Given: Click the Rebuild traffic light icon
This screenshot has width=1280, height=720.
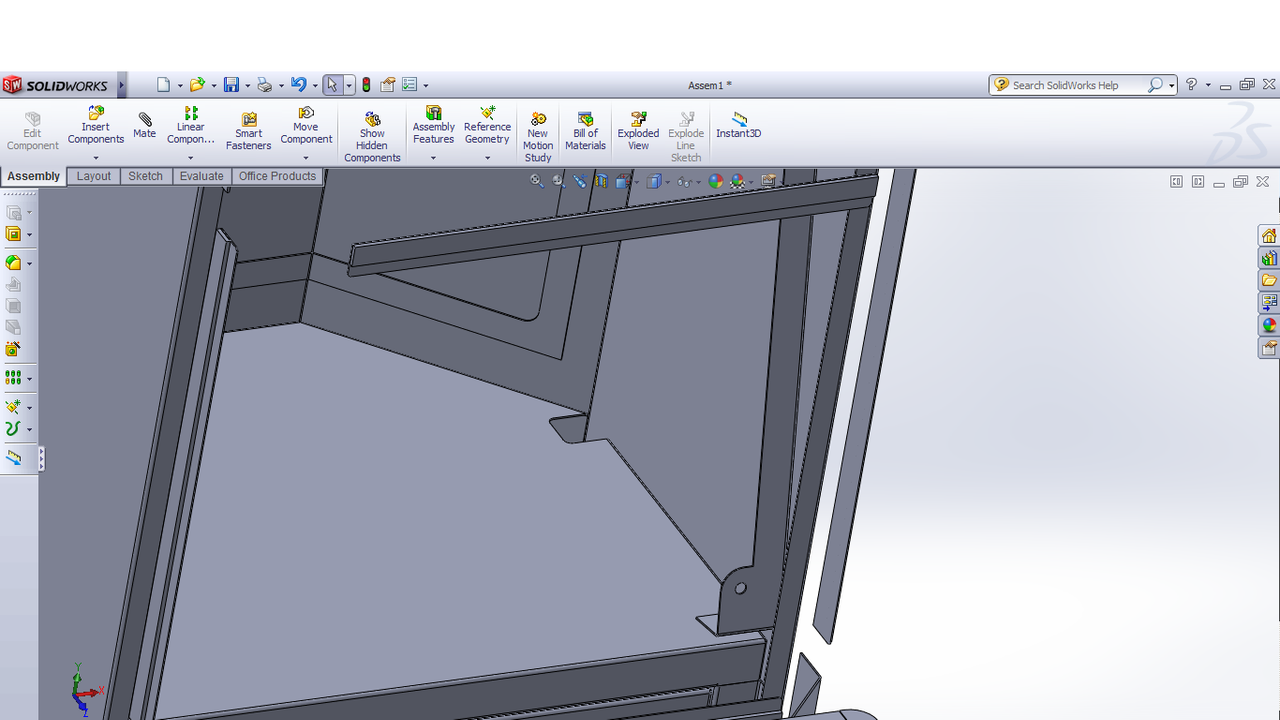Looking at the screenshot, I should coord(366,85).
